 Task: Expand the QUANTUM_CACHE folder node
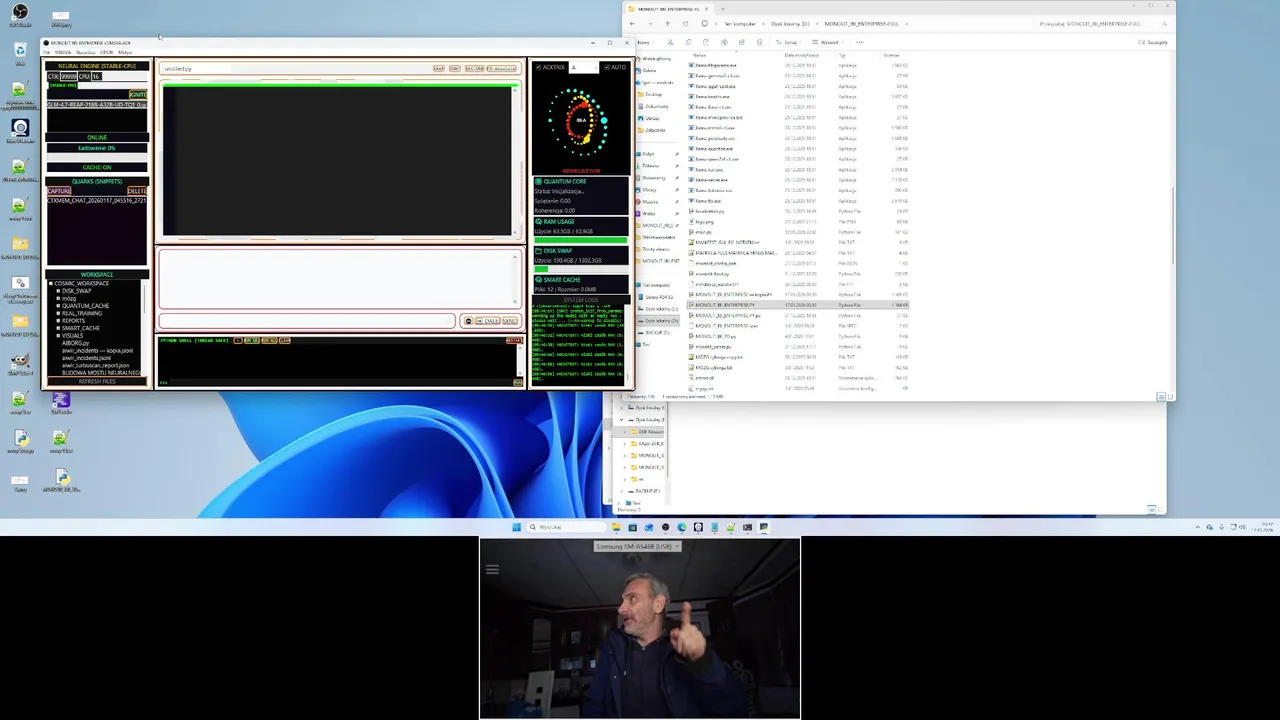pyautogui.click(x=58, y=306)
